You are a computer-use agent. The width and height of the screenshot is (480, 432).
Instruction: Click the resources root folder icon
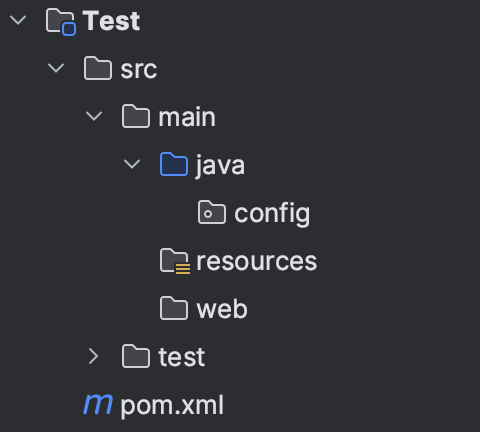coord(175,261)
